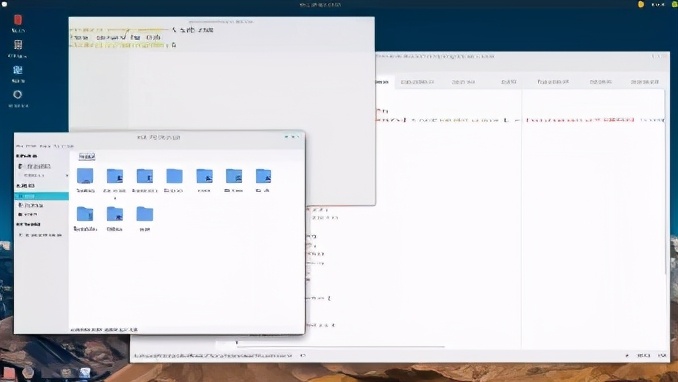Open the last folder in the file manager's top row
The height and width of the screenshot is (382, 678).
click(263, 176)
